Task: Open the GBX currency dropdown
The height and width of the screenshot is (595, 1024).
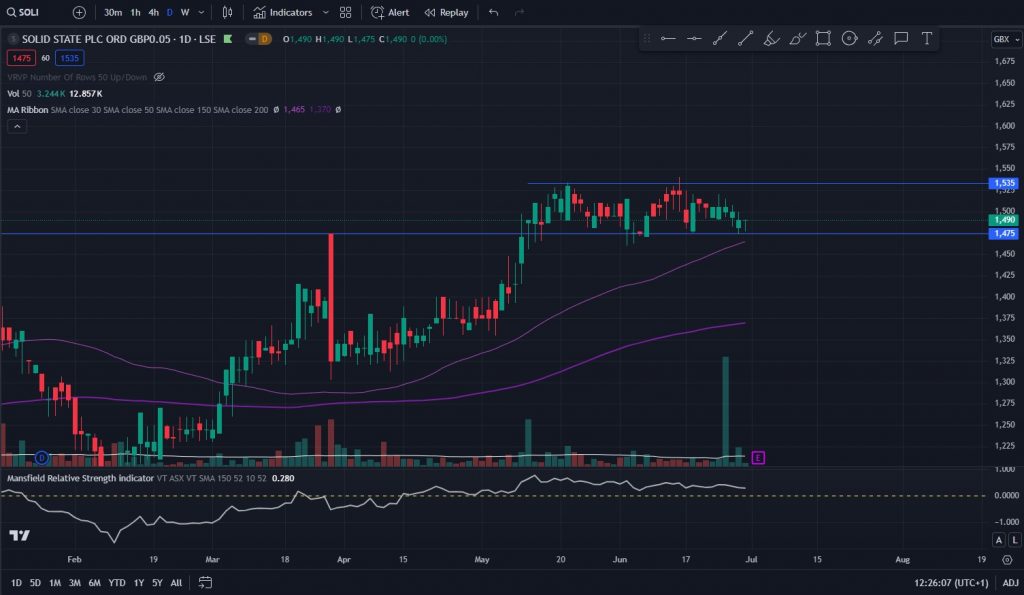Action: [x=1002, y=39]
